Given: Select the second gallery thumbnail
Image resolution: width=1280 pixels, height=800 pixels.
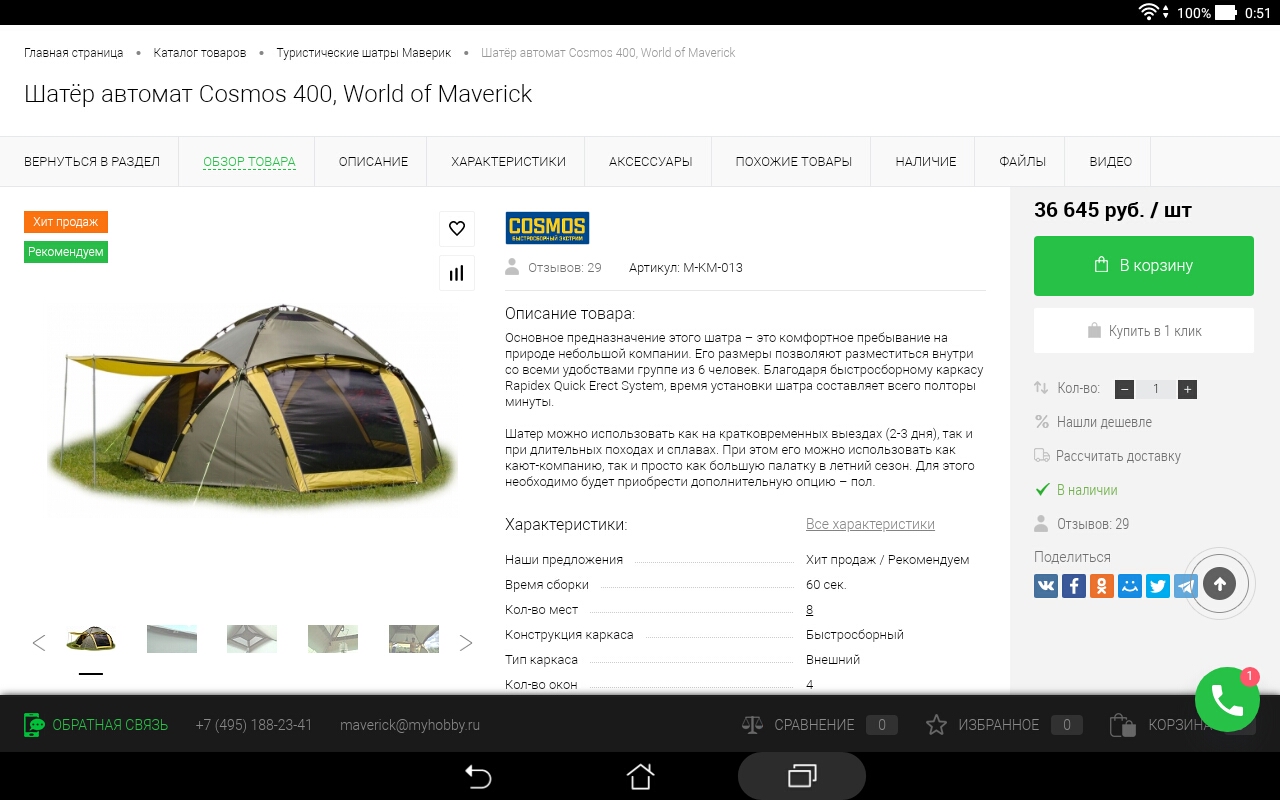Looking at the screenshot, I should 172,639.
